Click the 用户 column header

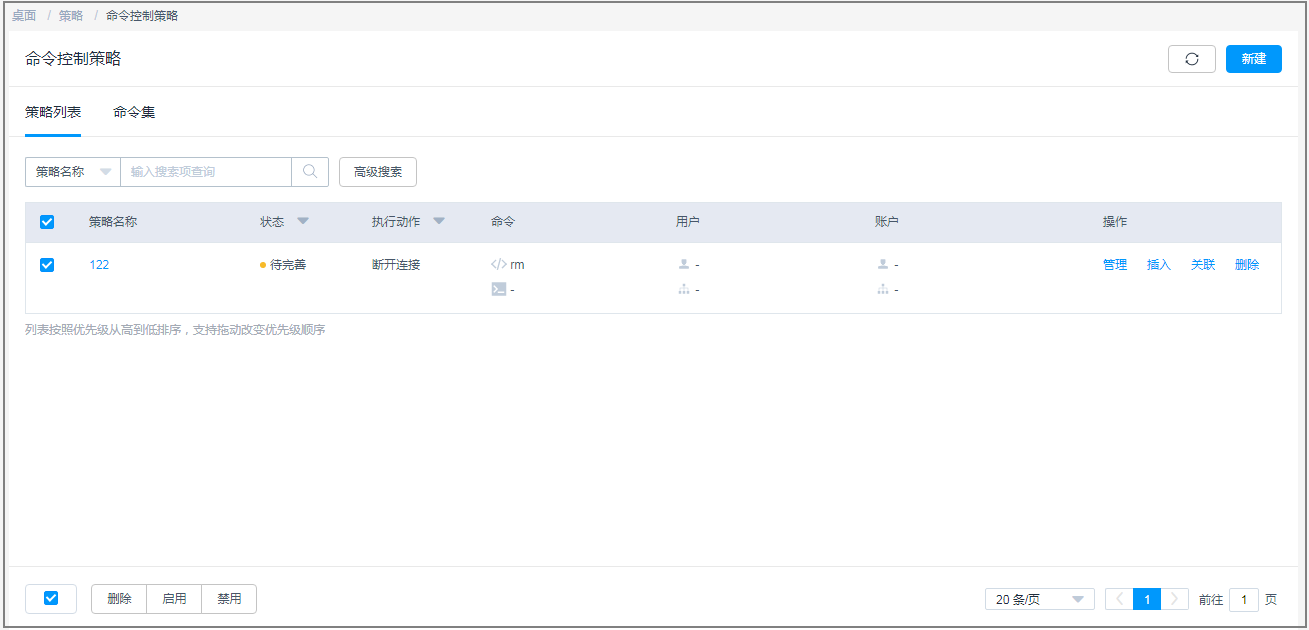688,222
